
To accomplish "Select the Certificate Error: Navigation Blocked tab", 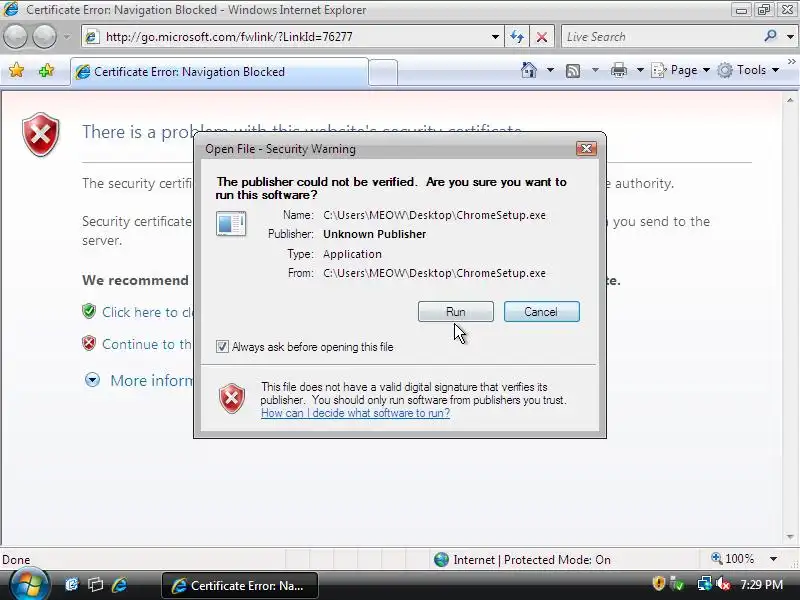I will (219, 72).
